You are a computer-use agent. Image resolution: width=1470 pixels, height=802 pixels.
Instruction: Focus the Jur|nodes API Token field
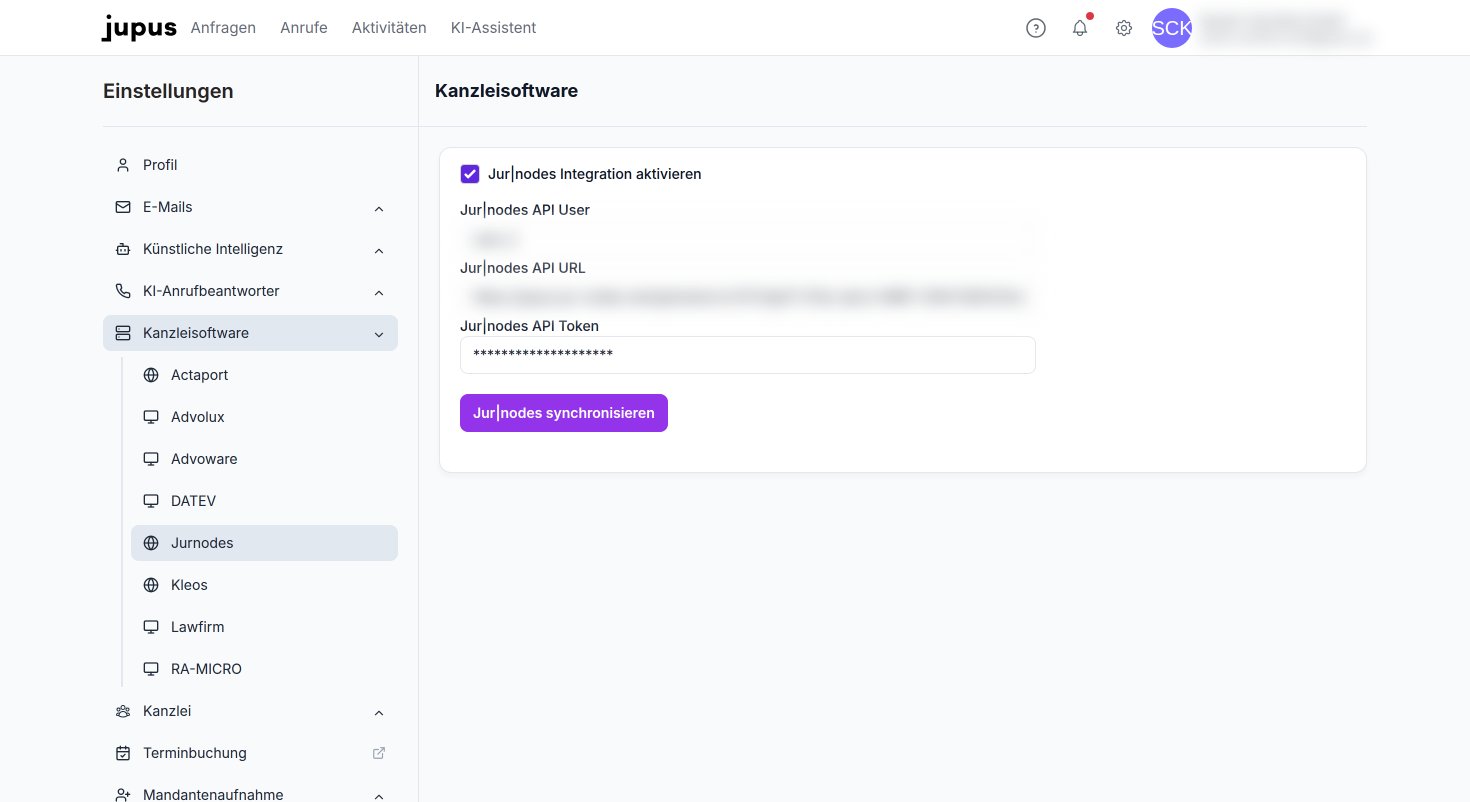pos(748,355)
